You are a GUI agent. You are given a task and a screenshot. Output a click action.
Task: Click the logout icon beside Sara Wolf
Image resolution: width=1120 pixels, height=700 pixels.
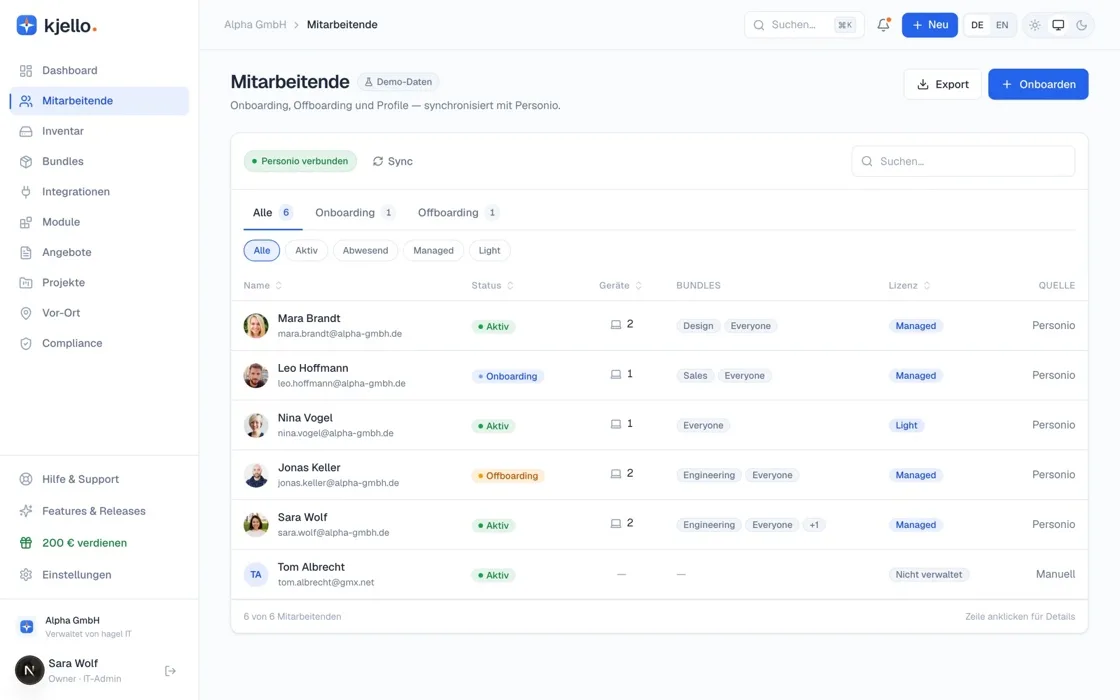(170, 671)
